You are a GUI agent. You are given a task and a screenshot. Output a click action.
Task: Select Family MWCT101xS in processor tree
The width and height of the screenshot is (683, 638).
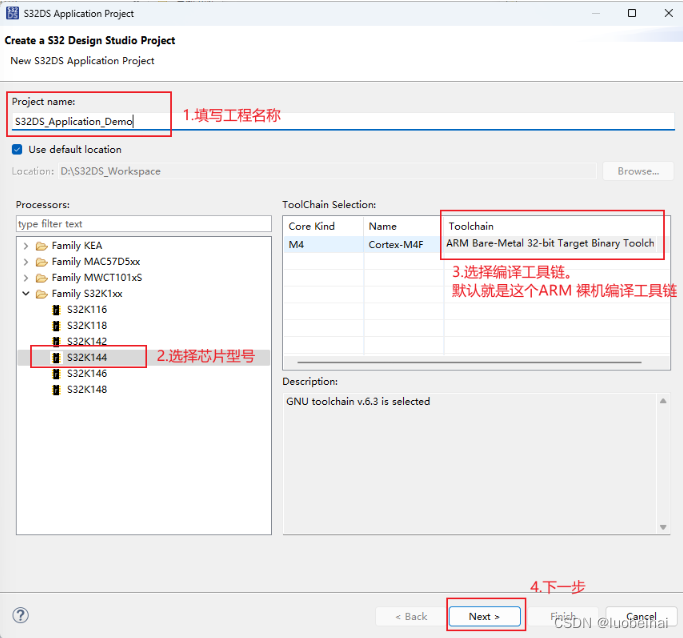(97, 278)
